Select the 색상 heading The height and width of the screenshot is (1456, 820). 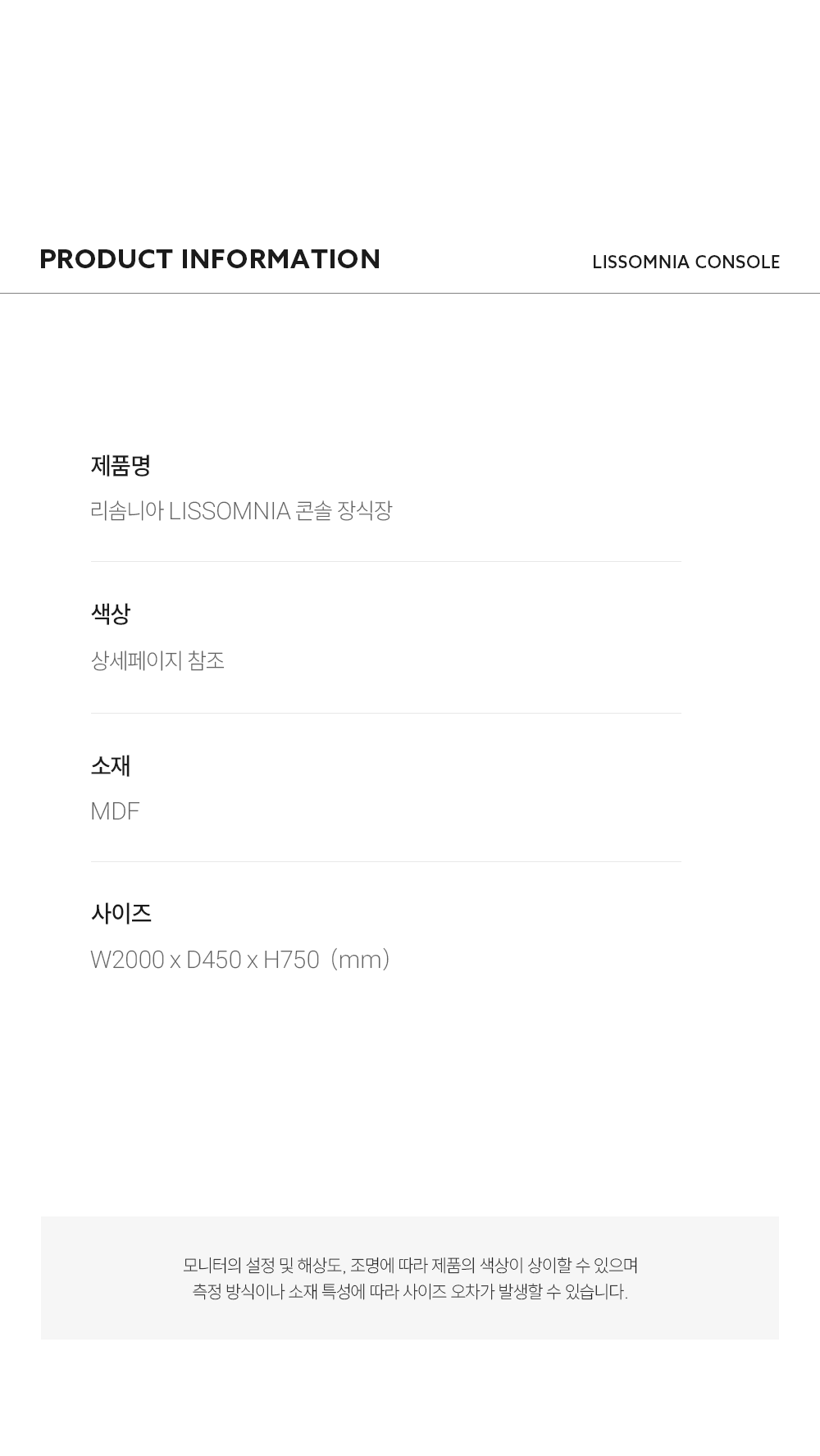pyautogui.click(x=111, y=614)
